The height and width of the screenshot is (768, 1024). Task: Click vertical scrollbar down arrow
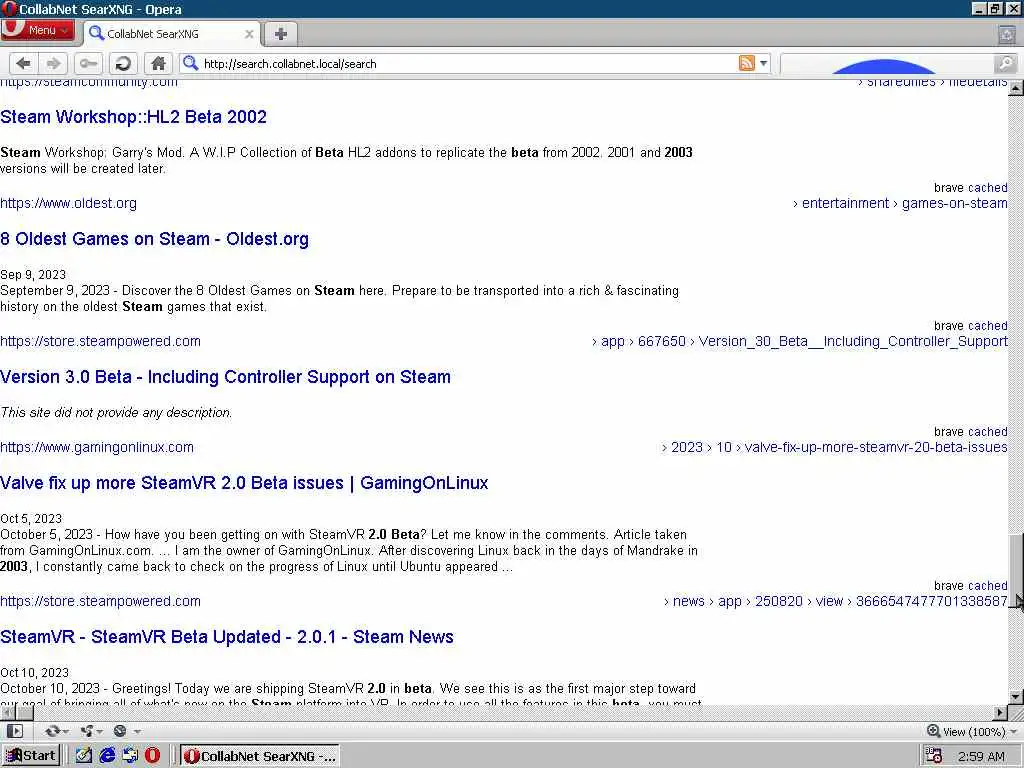click(x=1016, y=696)
